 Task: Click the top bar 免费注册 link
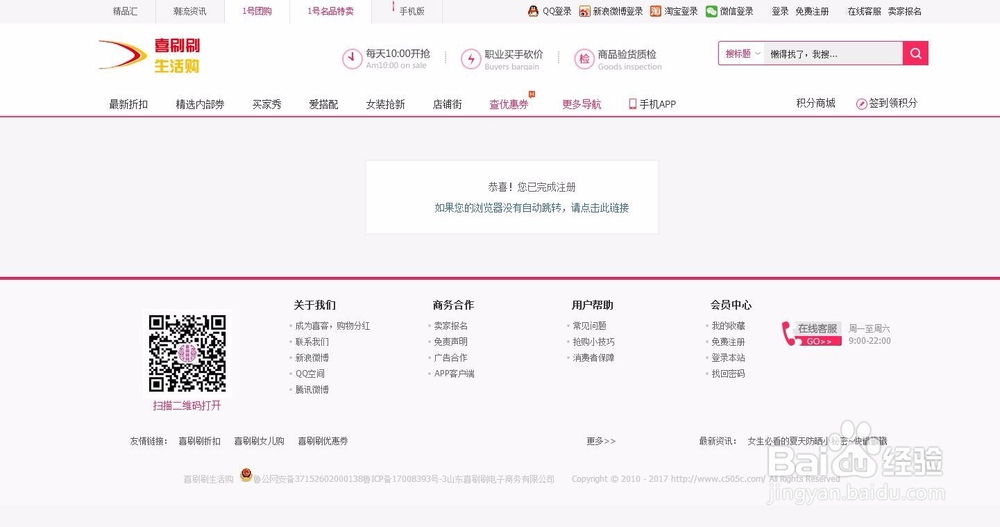(x=812, y=11)
